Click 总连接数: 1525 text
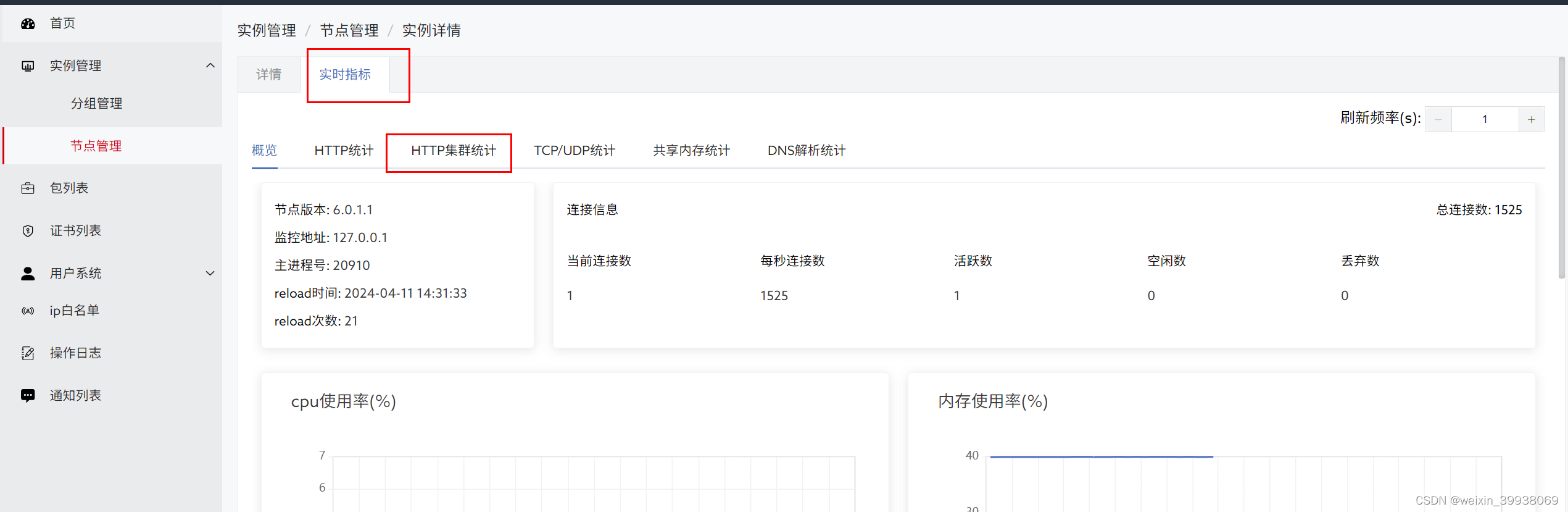Viewport: 1568px width, 512px height. coord(1479,210)
